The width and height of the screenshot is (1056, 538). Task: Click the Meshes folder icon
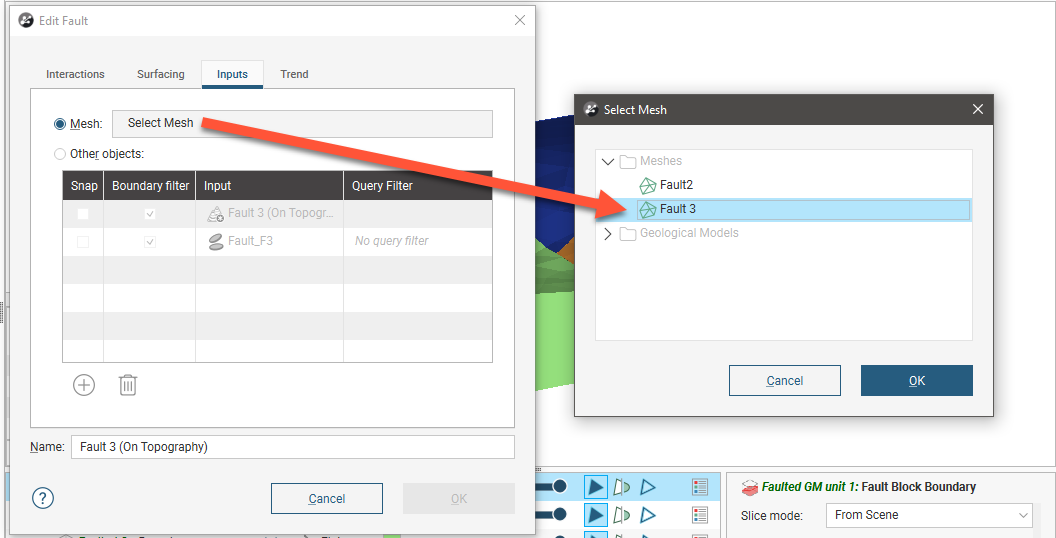[628, 162]
